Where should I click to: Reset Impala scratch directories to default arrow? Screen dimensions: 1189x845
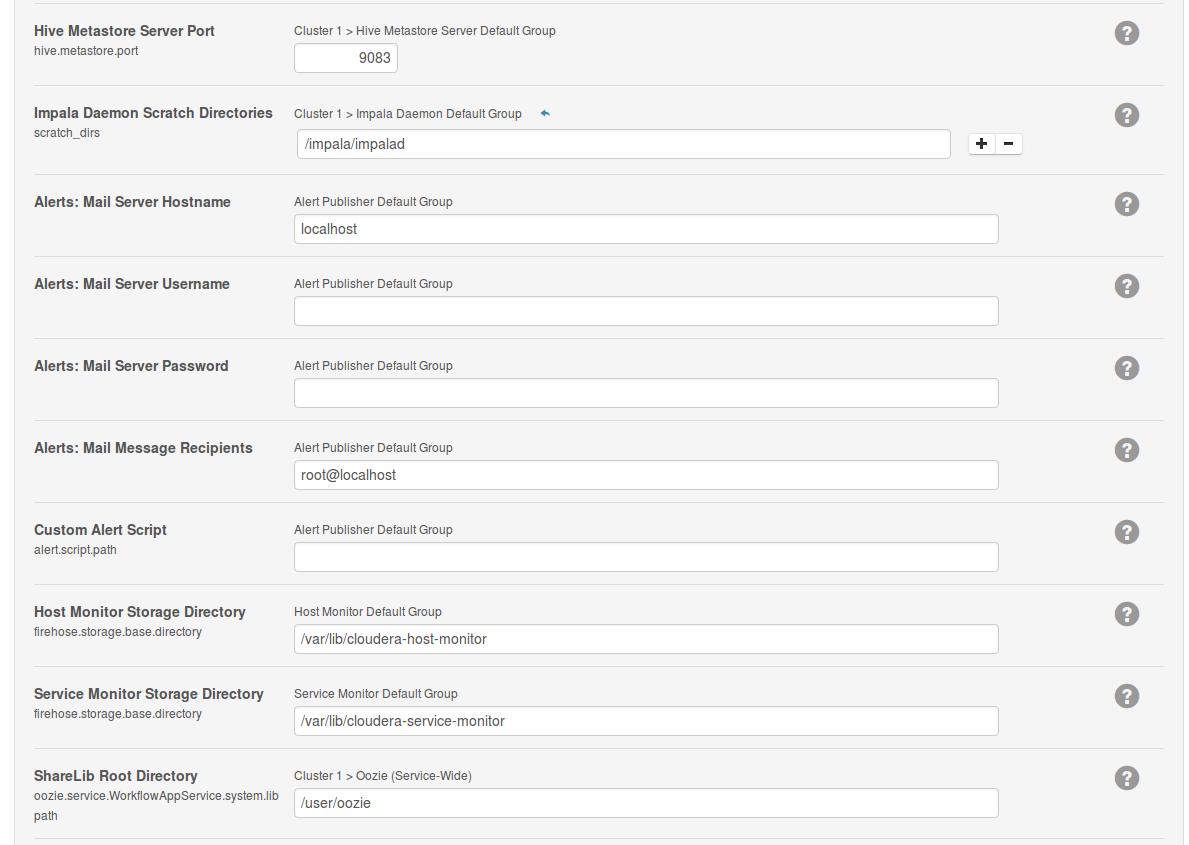[x=545, y=114]
